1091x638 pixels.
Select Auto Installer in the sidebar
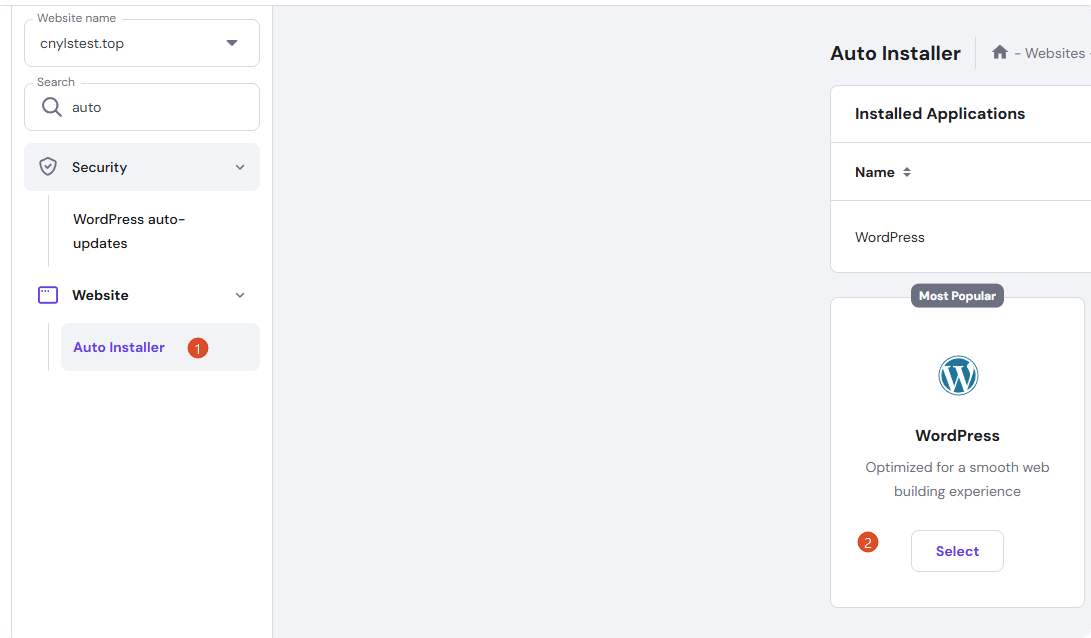pyautogui.click(x=119, y=347)
